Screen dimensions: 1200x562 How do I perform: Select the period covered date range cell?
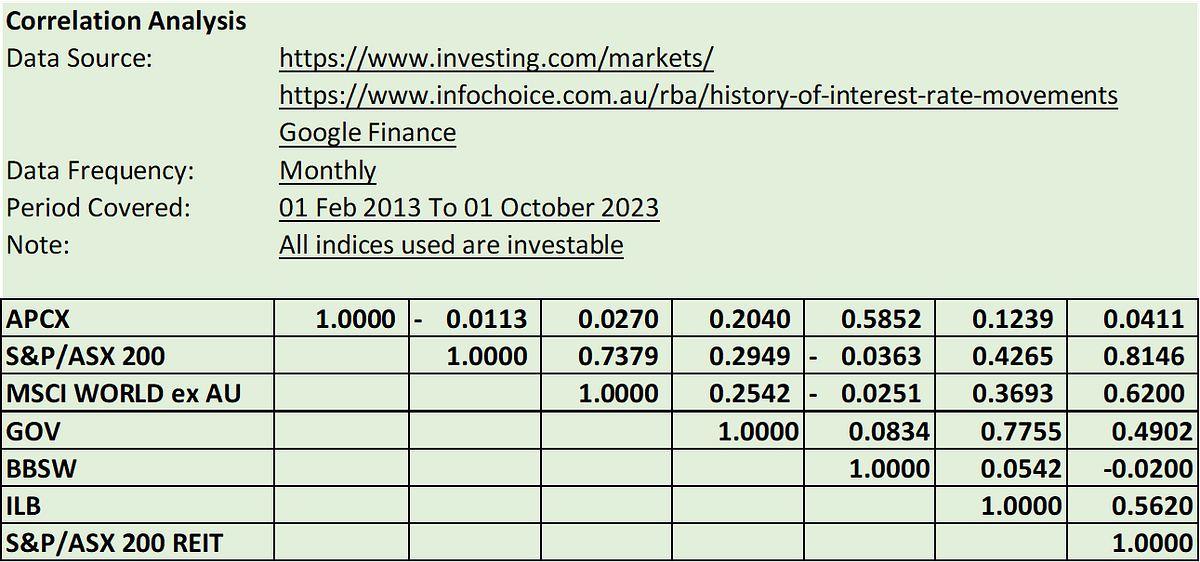pyautogui.click(x=469, y=208)
